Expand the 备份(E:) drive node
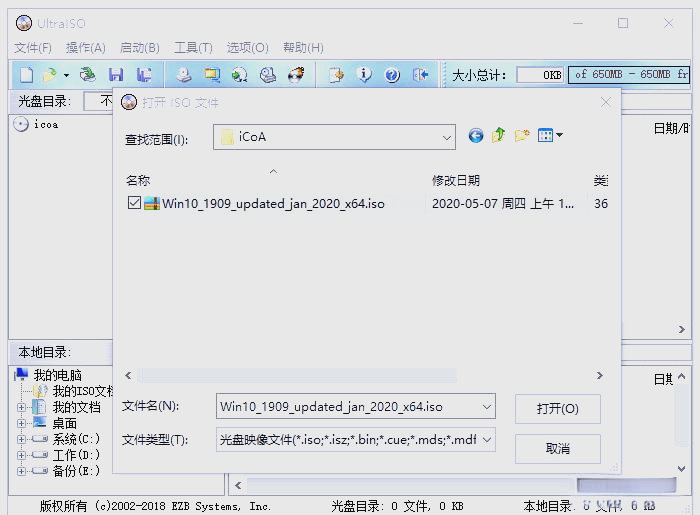 pos(21,471)
